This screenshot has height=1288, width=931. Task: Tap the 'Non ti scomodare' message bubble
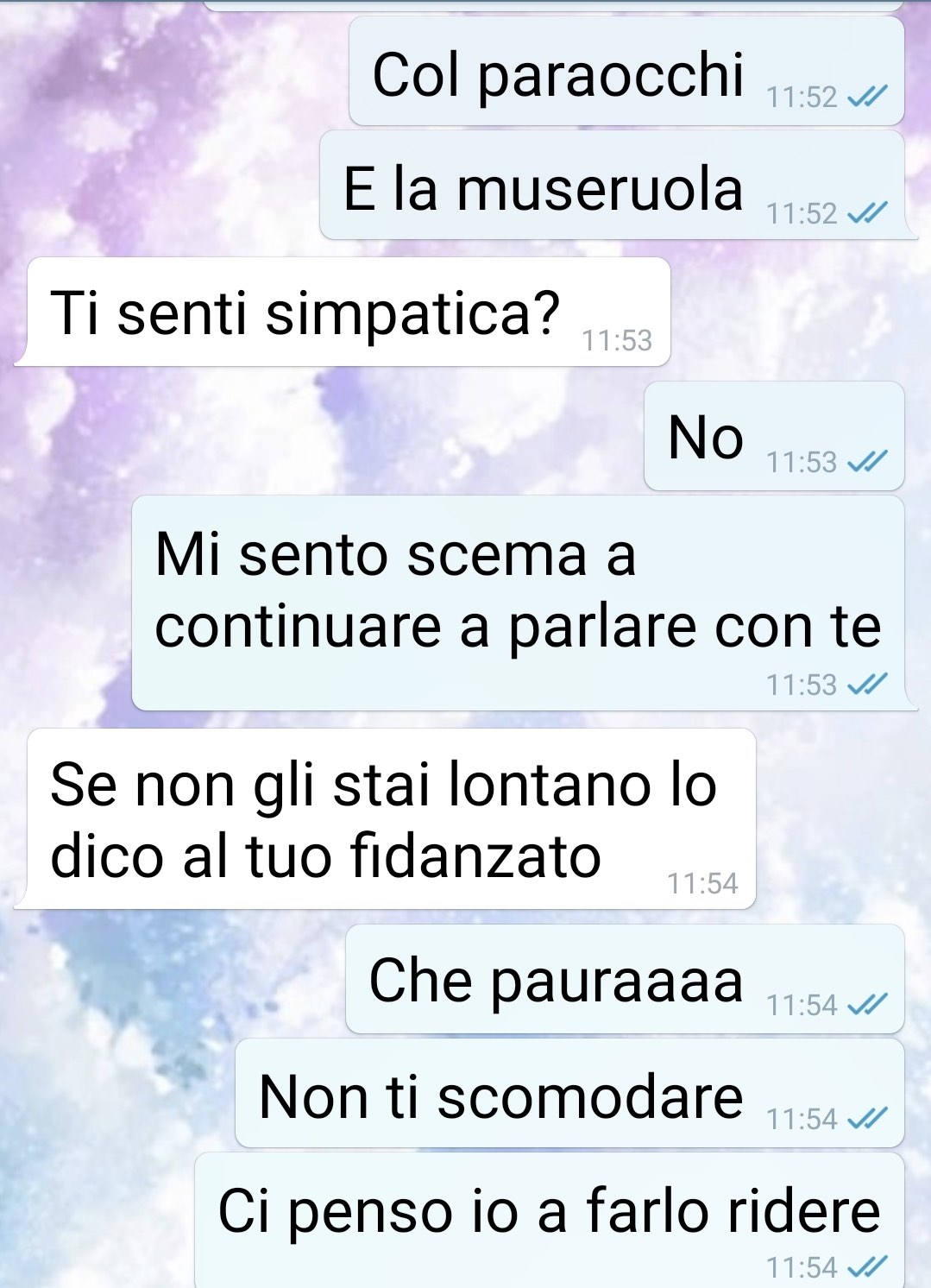tap(569, 1093)
